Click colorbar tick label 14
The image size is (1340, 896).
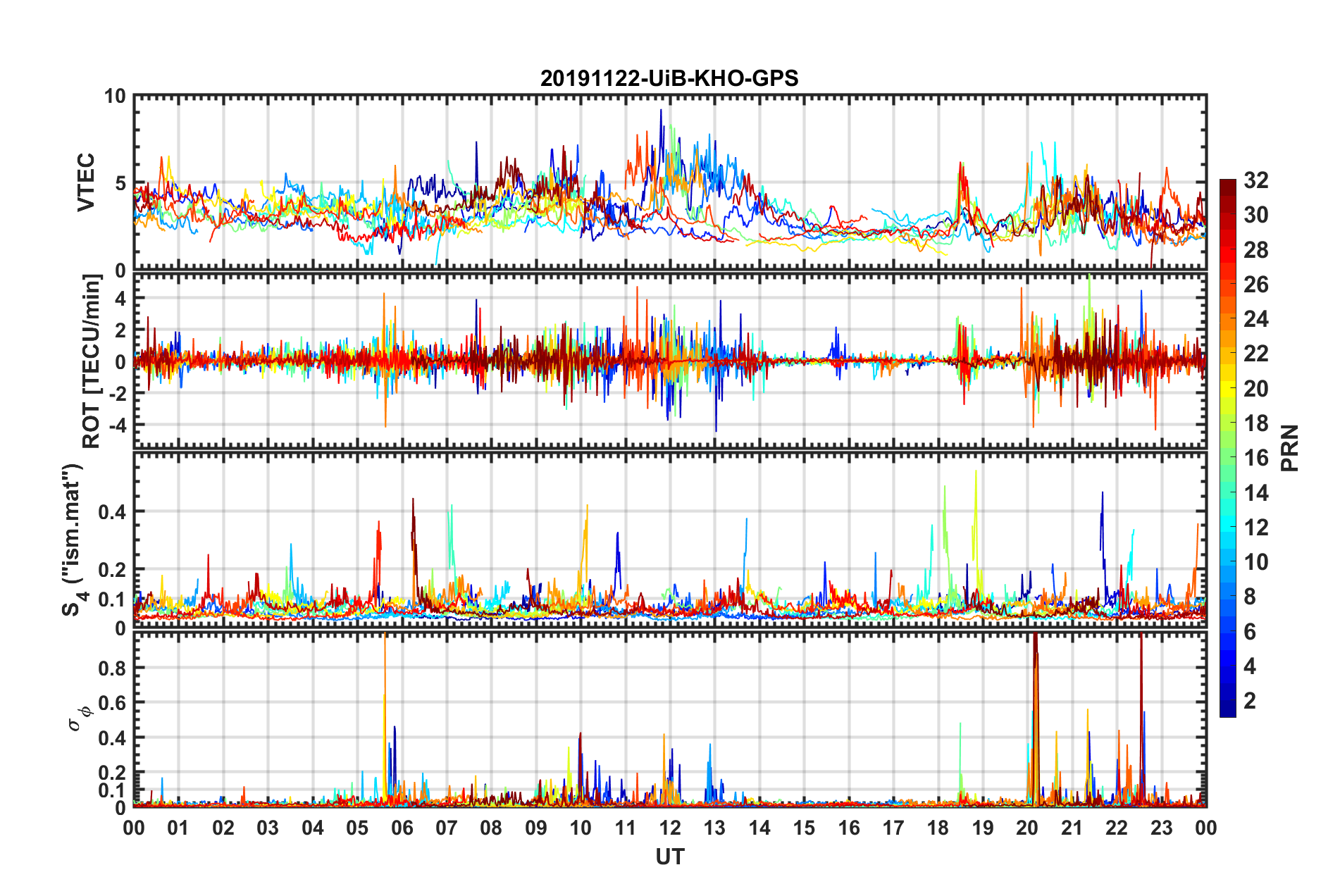point(1255,493)
